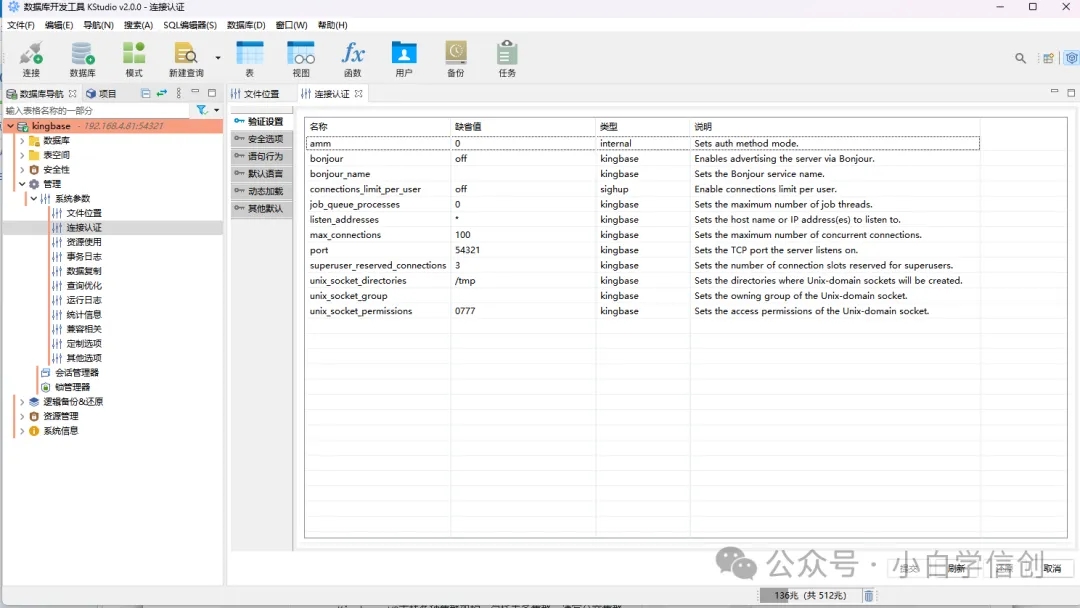This screenshot has height=608, width=1080.
Task: Select the 其他默认 category tab
Action: 261,208
